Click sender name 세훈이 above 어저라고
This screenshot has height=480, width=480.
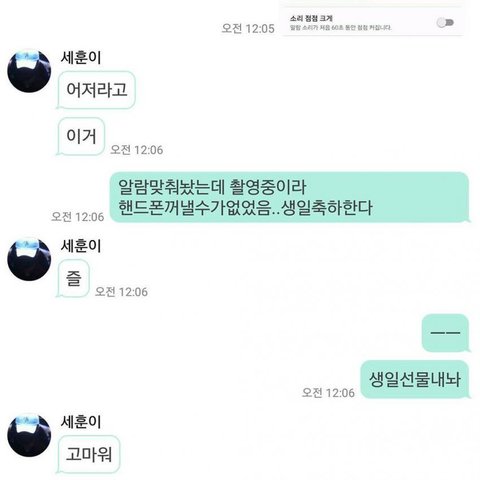(81, 57)
